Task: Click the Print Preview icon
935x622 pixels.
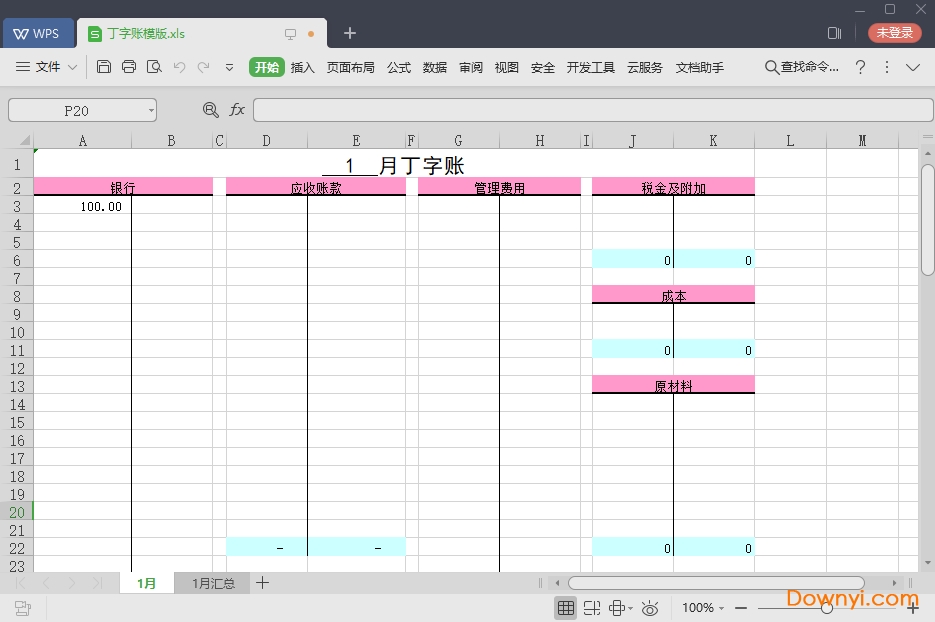Action: click(155, 67)
